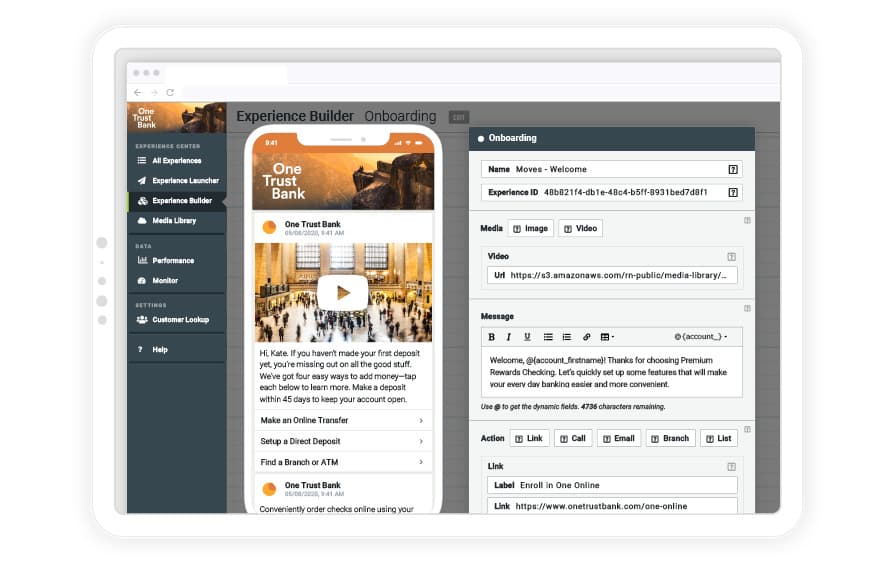Go back in the browser

pyautogui.click(x=138, y=92)
